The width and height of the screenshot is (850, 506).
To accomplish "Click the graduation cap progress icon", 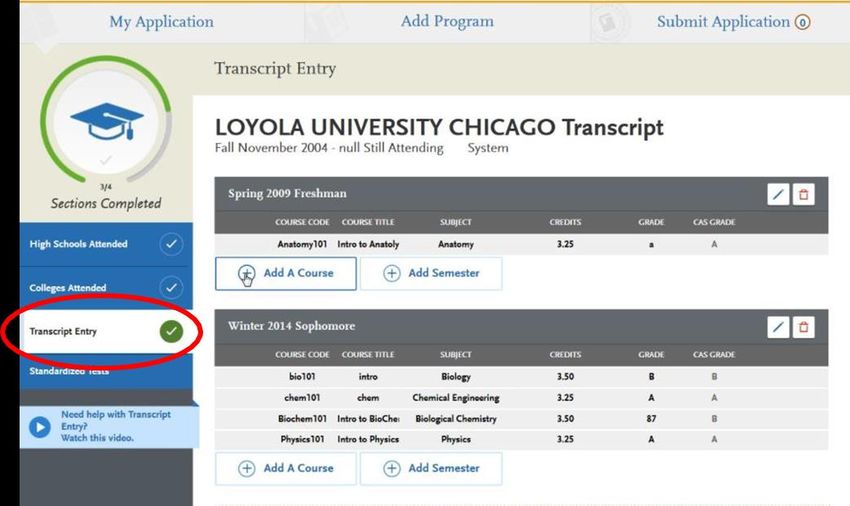I will tap(107, 121).
